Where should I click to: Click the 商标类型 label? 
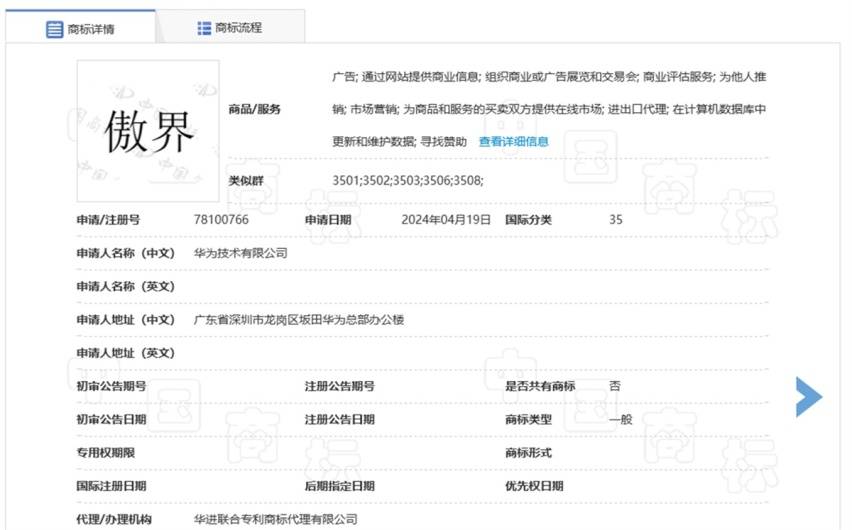[x=528, y=419]
